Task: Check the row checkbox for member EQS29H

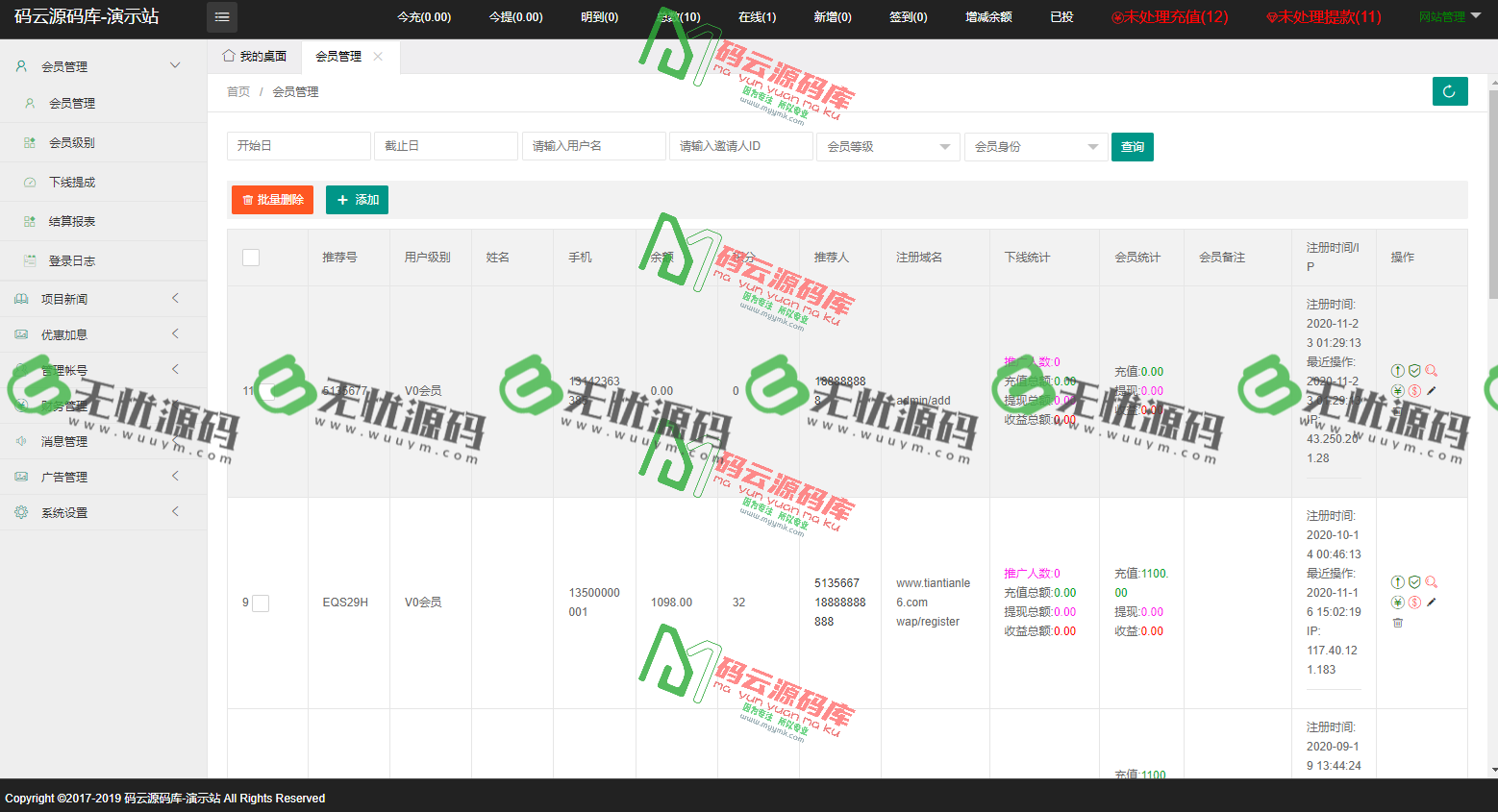Action: [x=260, y=603]
